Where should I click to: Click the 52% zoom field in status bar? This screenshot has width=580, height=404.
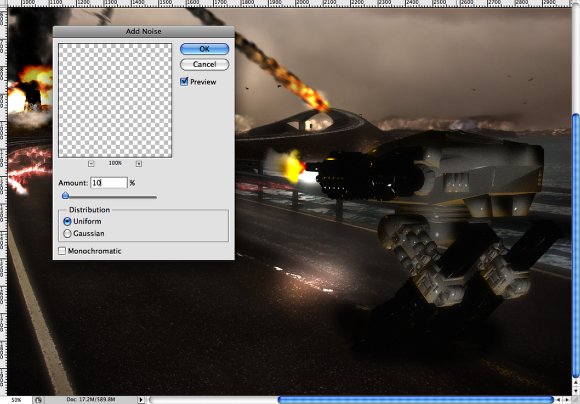16,400
